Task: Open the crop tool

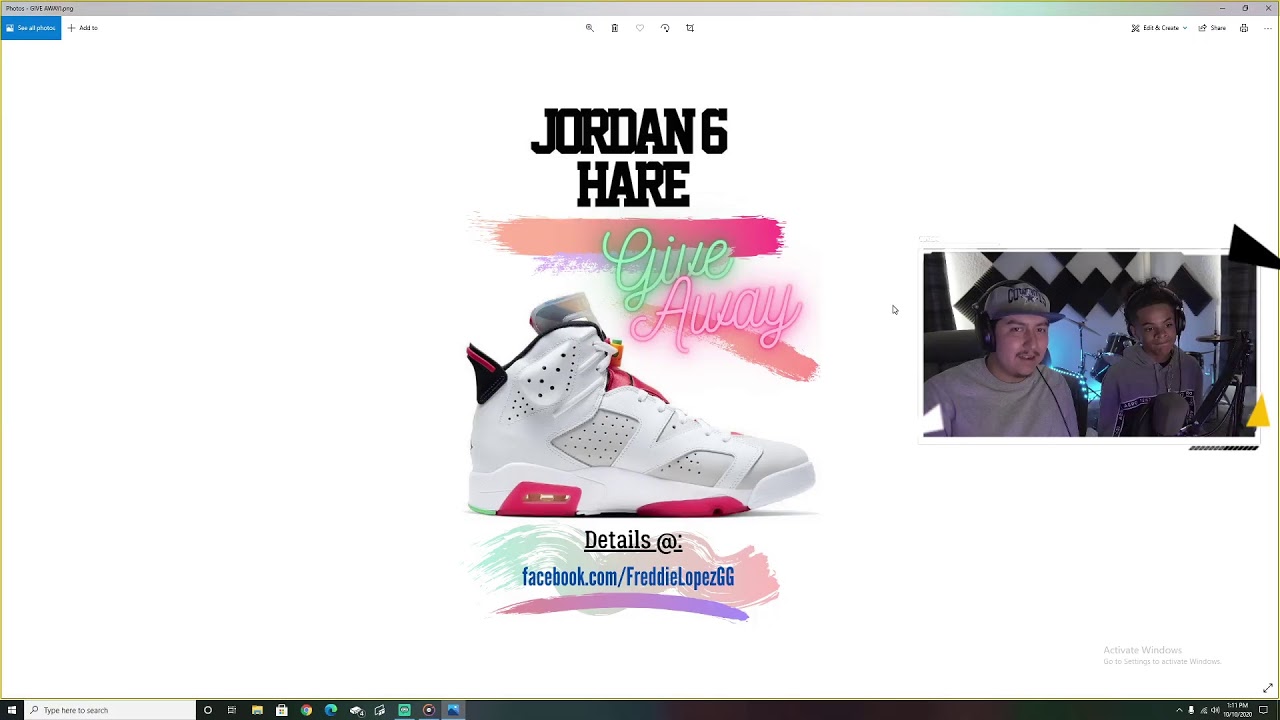Action: tap(690, 28)
